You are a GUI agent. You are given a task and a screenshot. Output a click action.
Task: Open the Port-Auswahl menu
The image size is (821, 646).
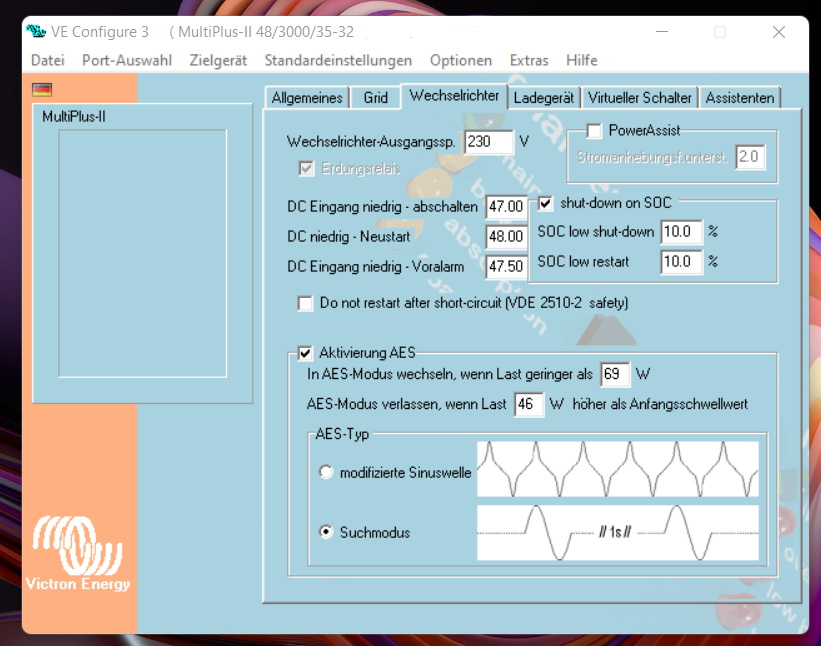(x=127, y=60)
